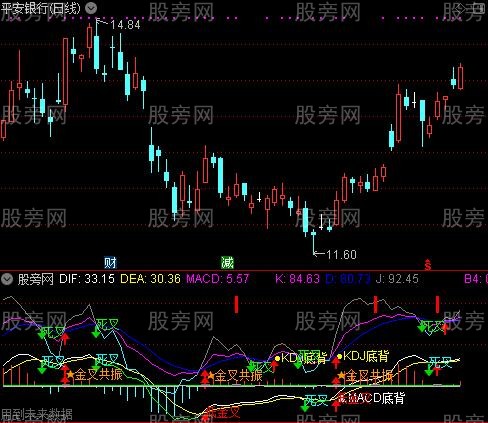This screenshot has height=423, width=488.
Task: Select the B4 readout in the indicator header
Action: [476, 279]
